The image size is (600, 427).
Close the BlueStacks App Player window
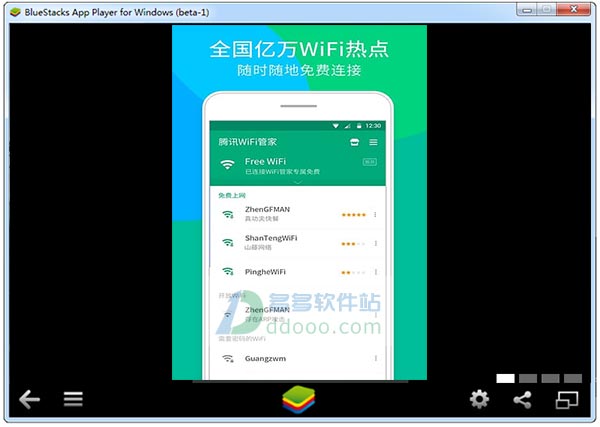[x=574, y=10]
